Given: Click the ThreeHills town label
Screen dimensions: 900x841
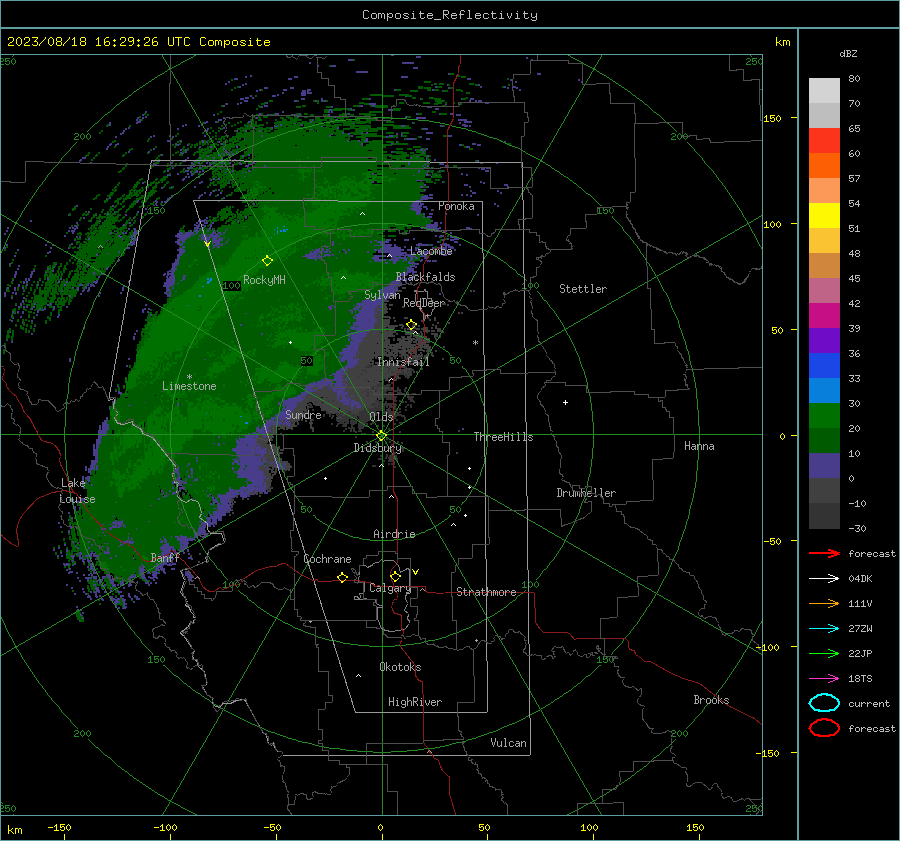Looking at the screenshot, I should [503, 437].
